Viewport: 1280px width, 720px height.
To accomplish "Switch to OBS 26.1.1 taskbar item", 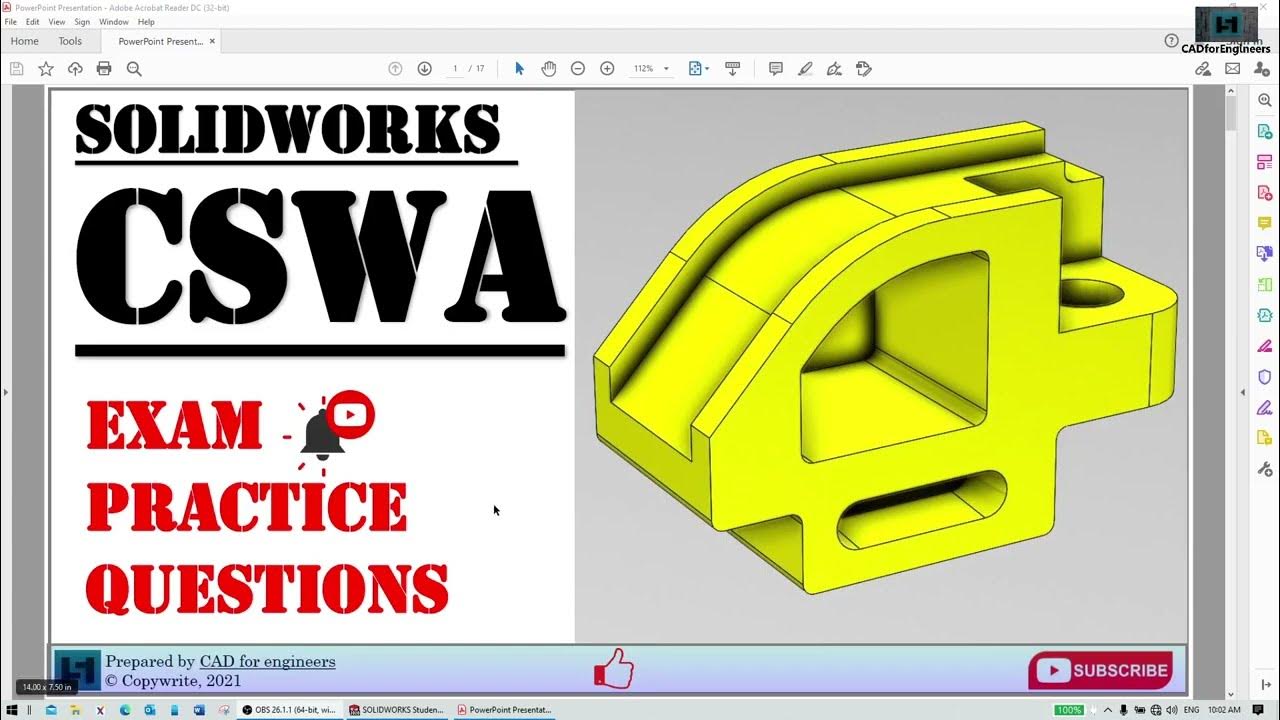I will (289, 710).
